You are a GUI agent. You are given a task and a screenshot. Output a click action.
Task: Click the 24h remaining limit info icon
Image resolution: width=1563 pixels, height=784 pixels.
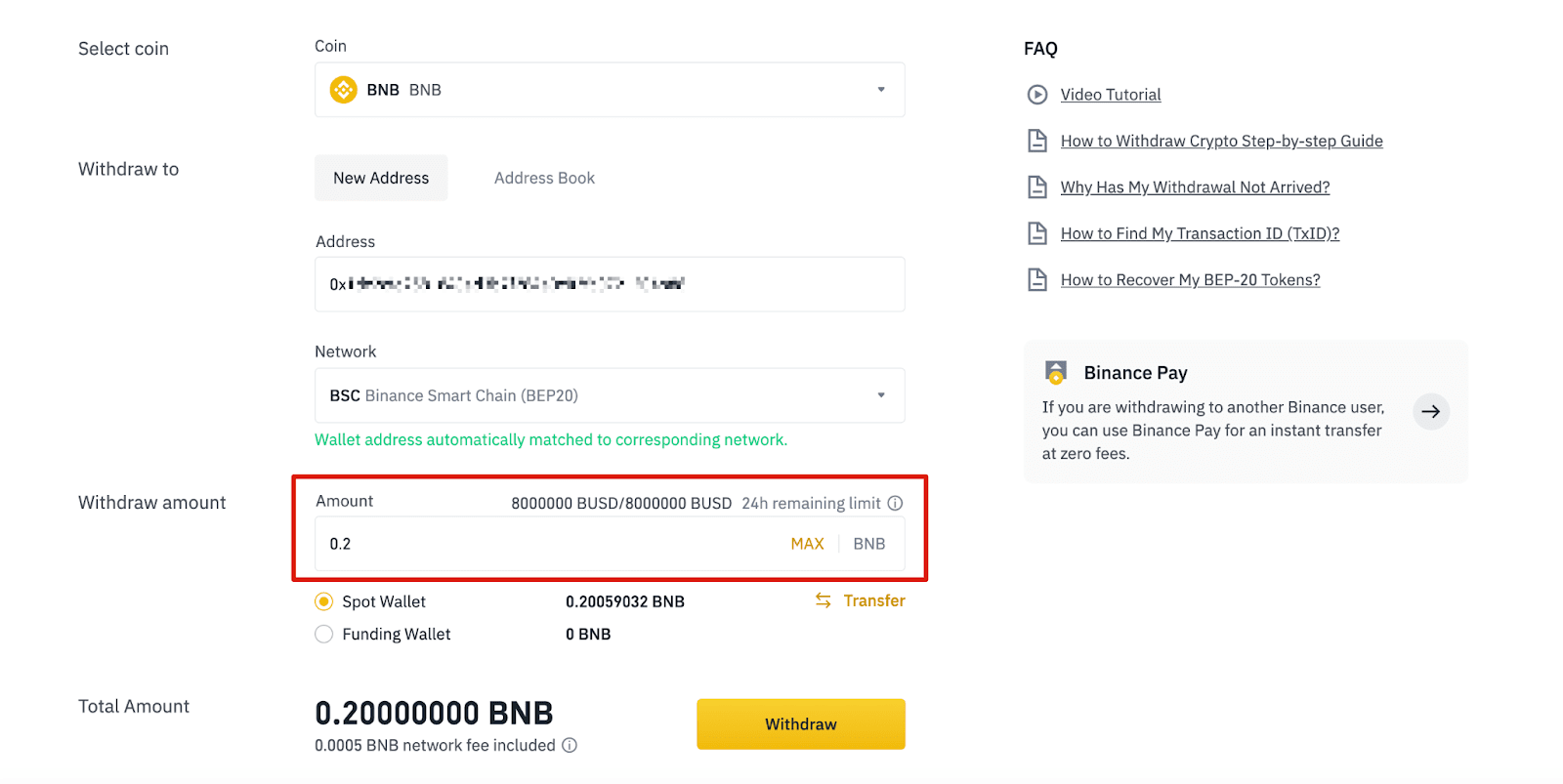(895, 503)
